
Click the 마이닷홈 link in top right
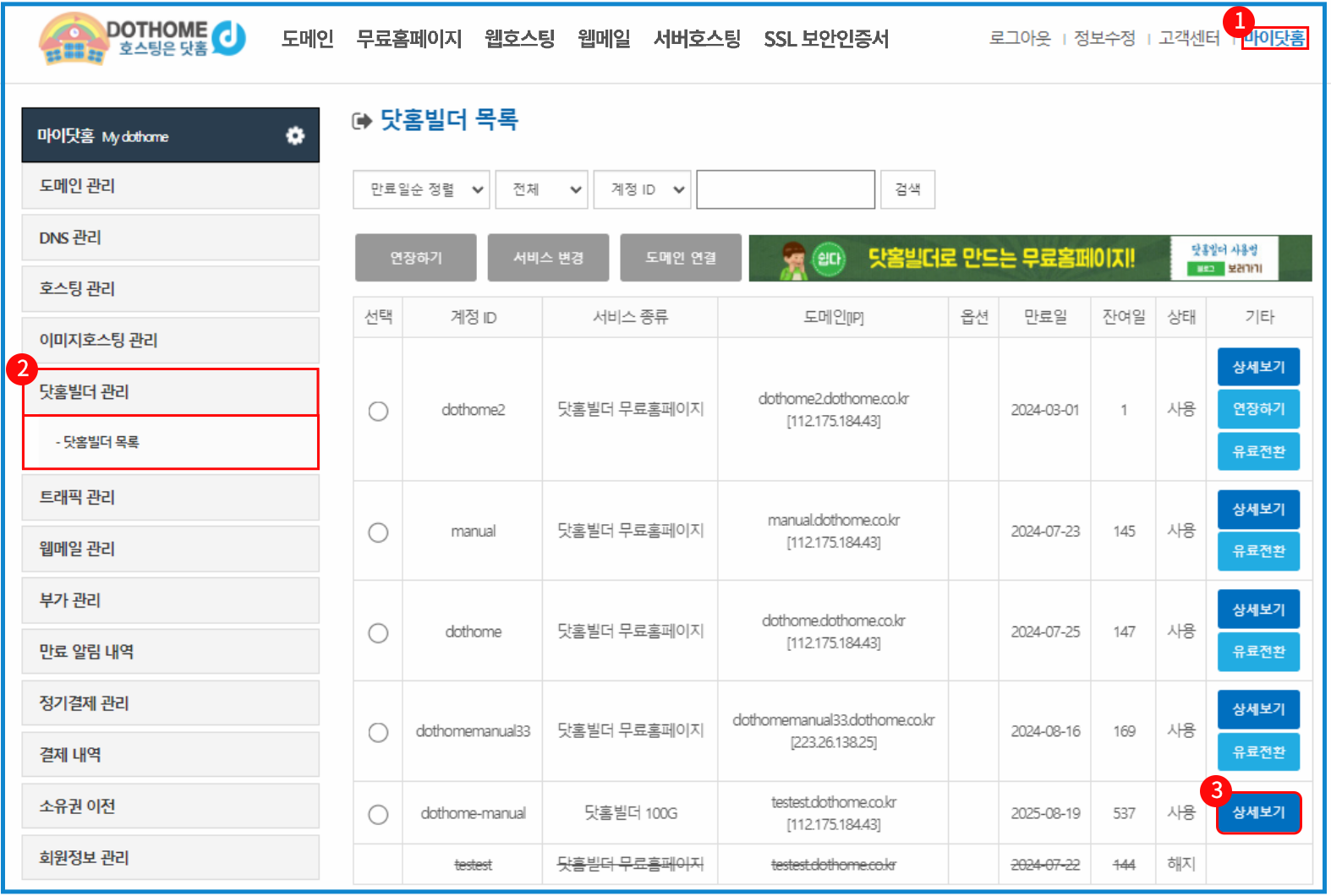1273,38
